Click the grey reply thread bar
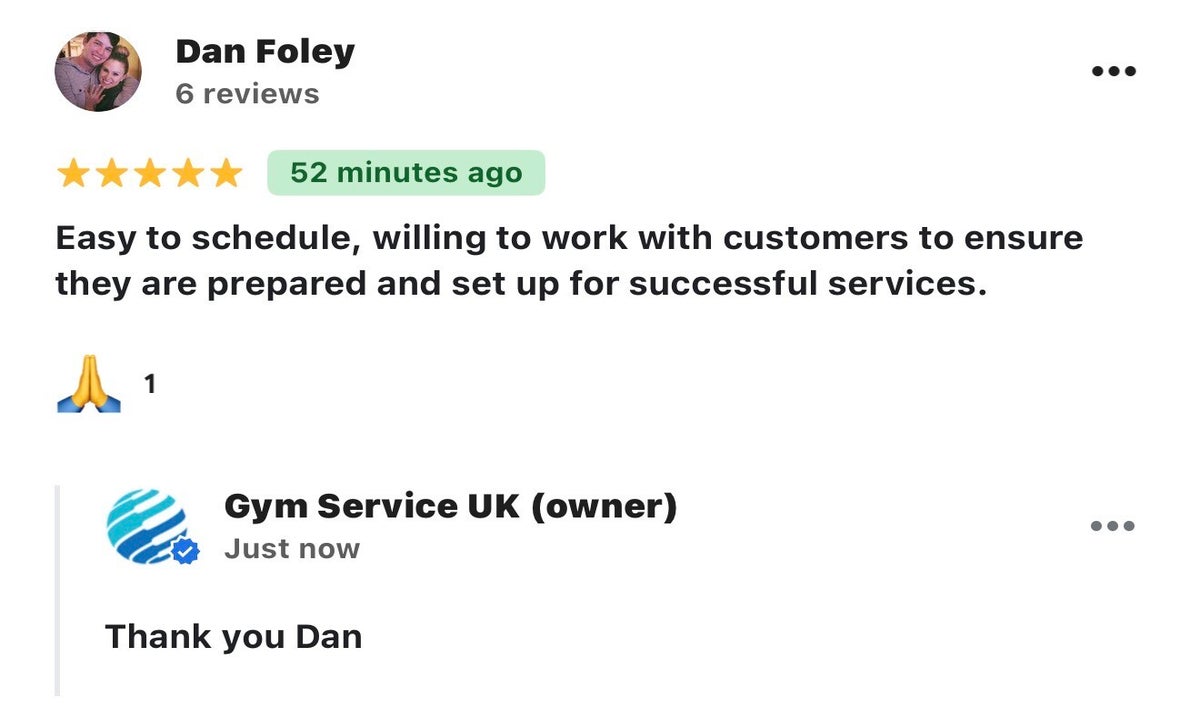The height and width of the screenshot is (714, 1200). tap(57, 590)
